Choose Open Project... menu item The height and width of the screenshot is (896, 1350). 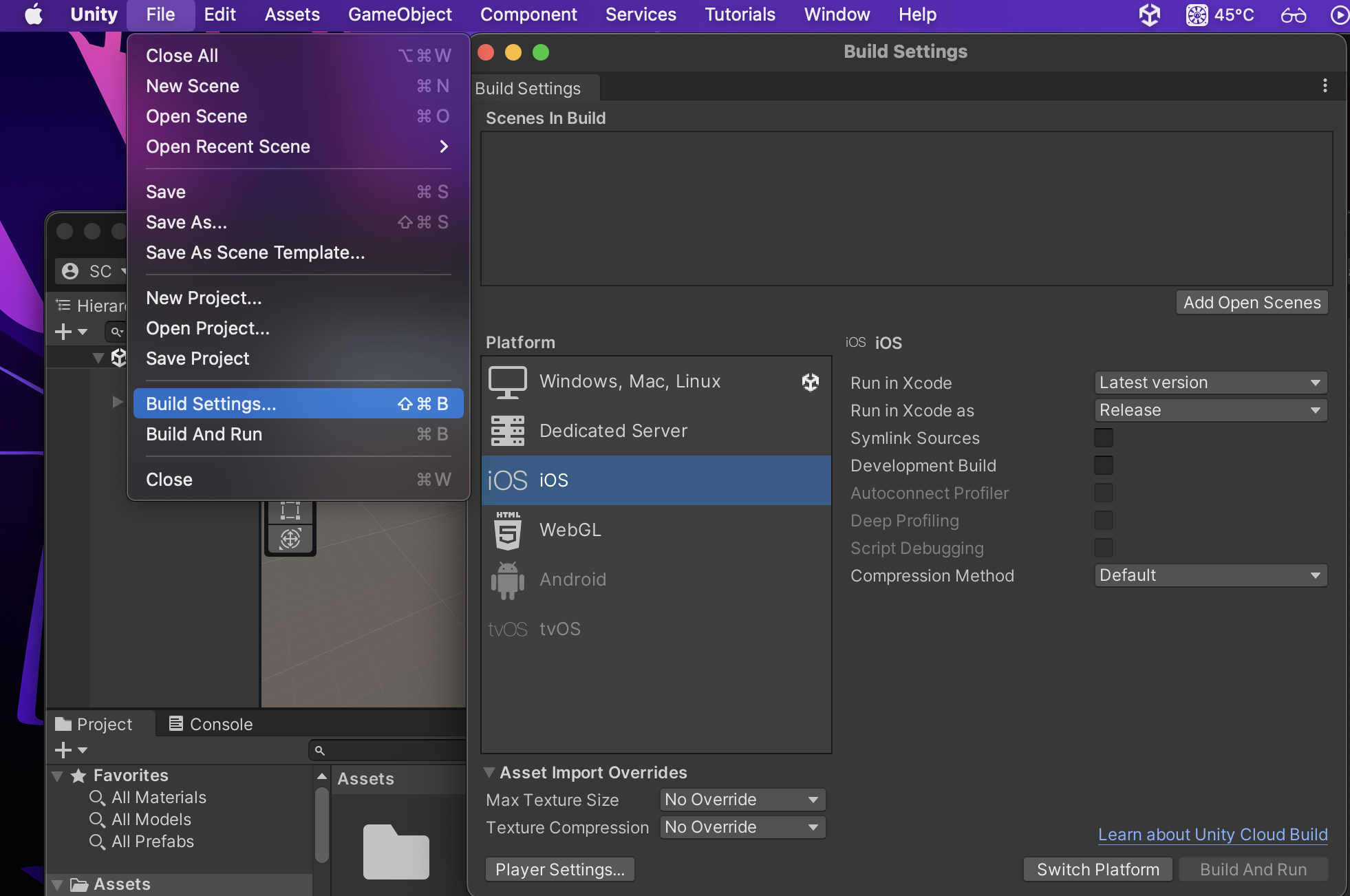click(x=298, y=328)
